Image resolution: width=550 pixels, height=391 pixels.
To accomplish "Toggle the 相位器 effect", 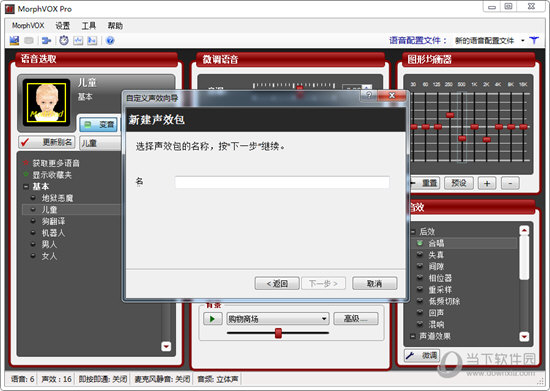I will pyautogui.click(x=420, y=277).
